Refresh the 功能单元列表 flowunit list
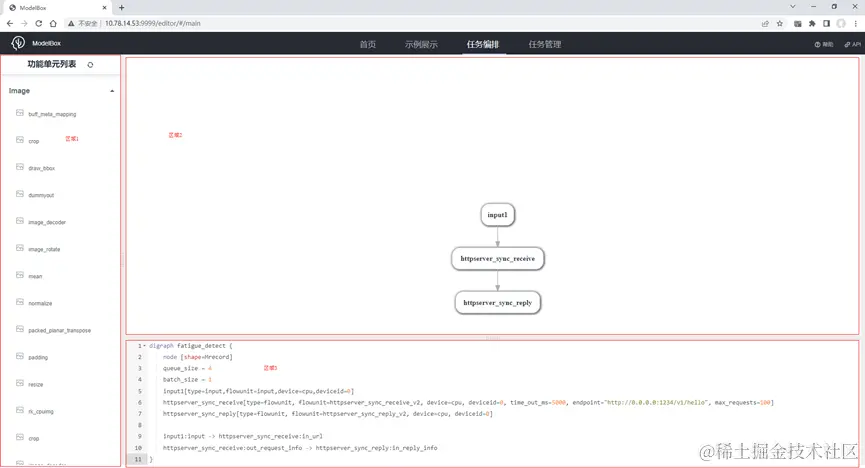 point(90,65)
